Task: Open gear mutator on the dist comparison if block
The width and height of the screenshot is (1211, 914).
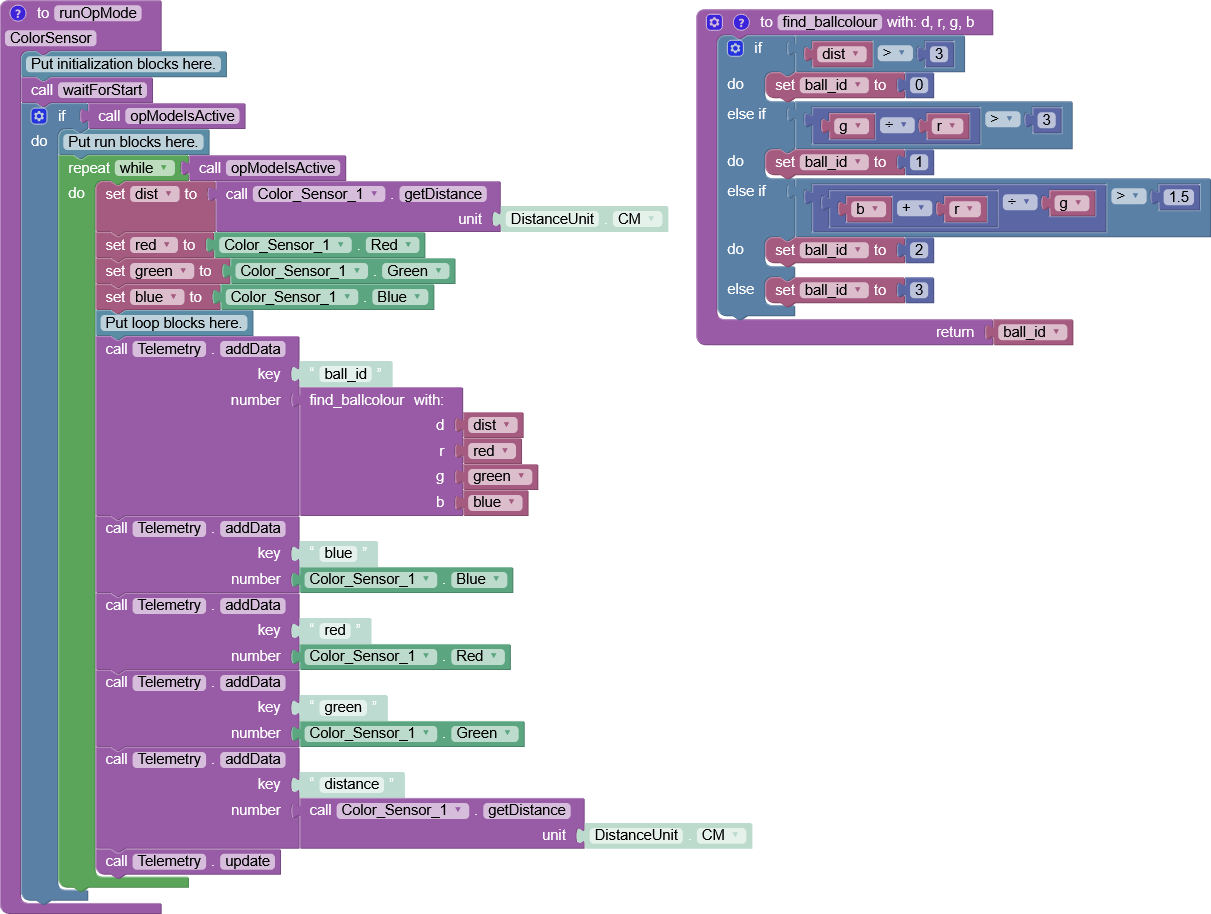Action: pyautogui.click(x=735, y=48)
